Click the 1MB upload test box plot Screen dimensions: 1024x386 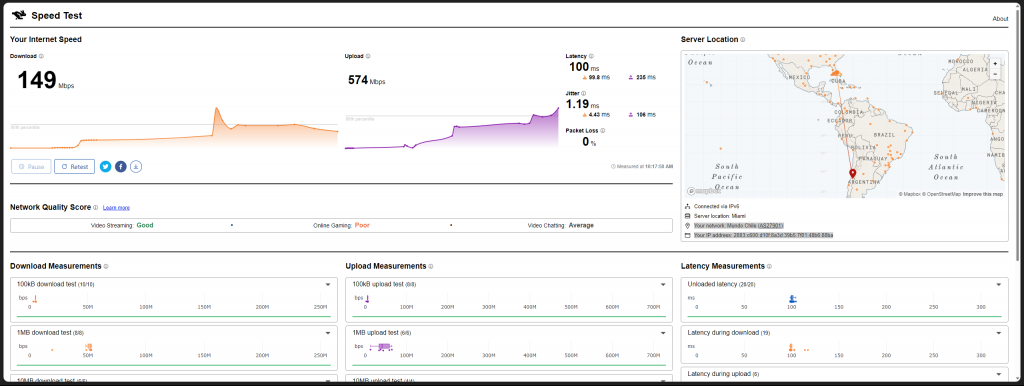381,346
